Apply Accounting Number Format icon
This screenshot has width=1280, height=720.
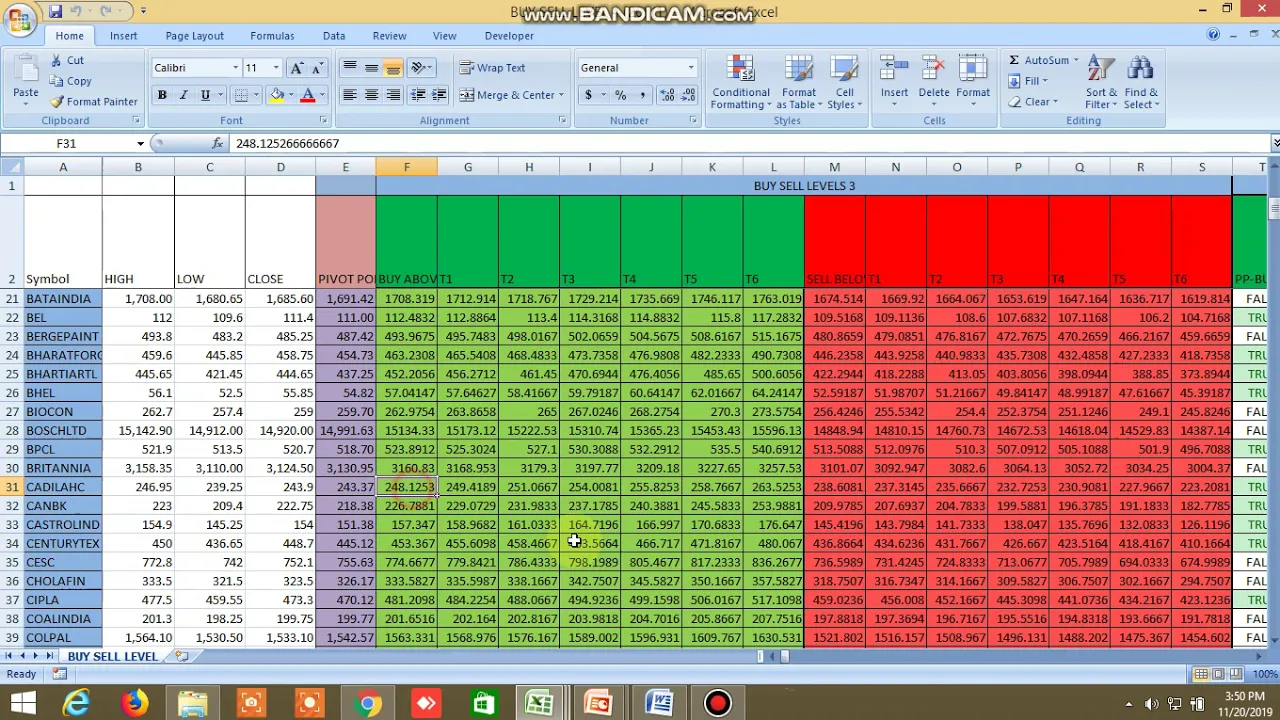click(589, 95)
